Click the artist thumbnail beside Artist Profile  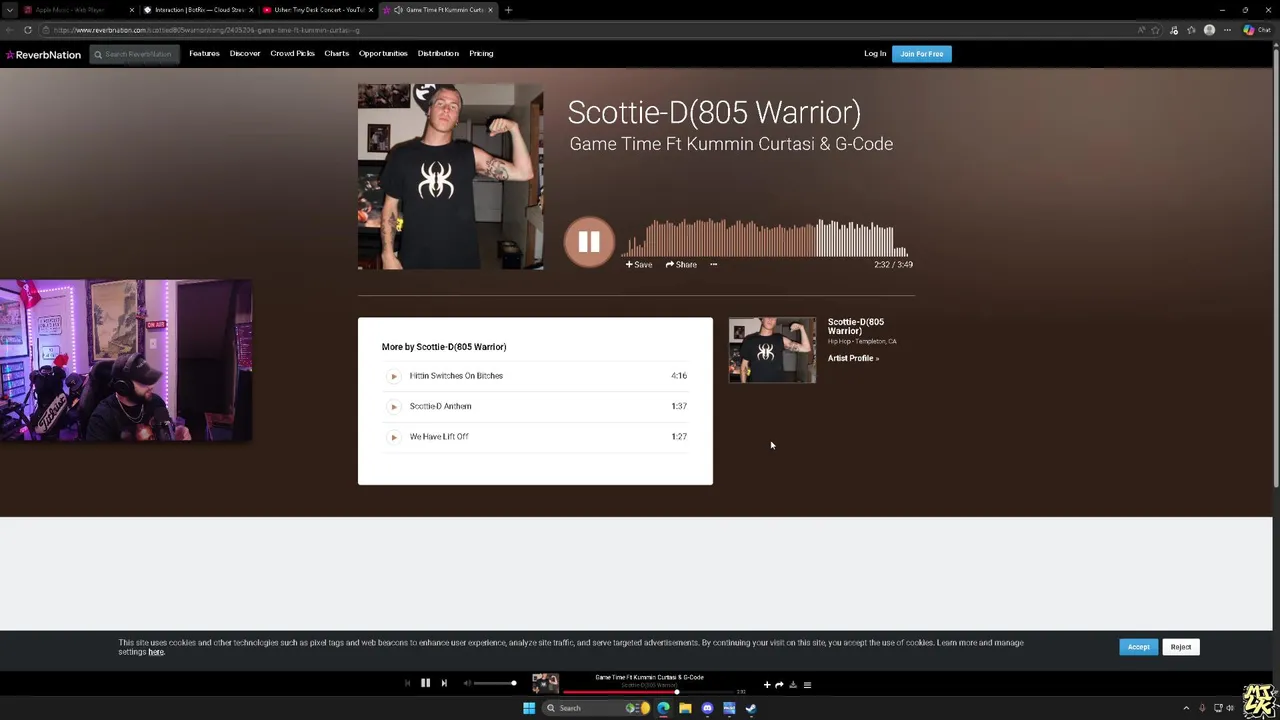772,350
